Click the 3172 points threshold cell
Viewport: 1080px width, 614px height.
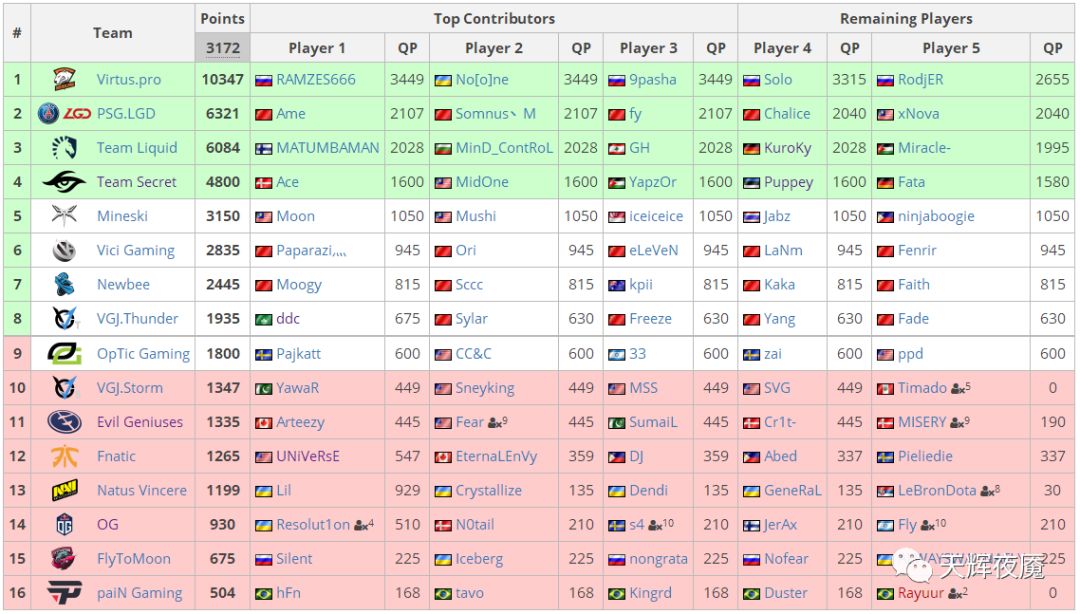point(222,48)
